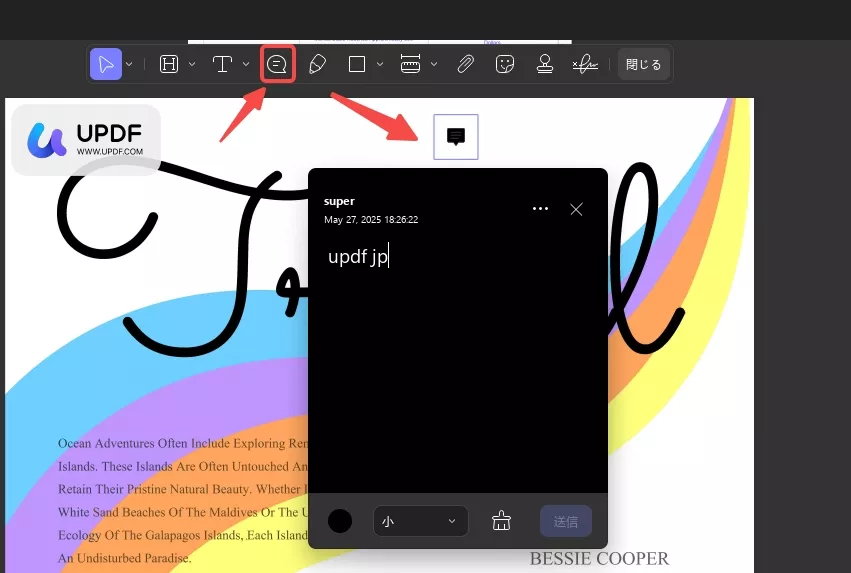Select the measurement ruler tool
Screen dimensions: 851x573
410,64
